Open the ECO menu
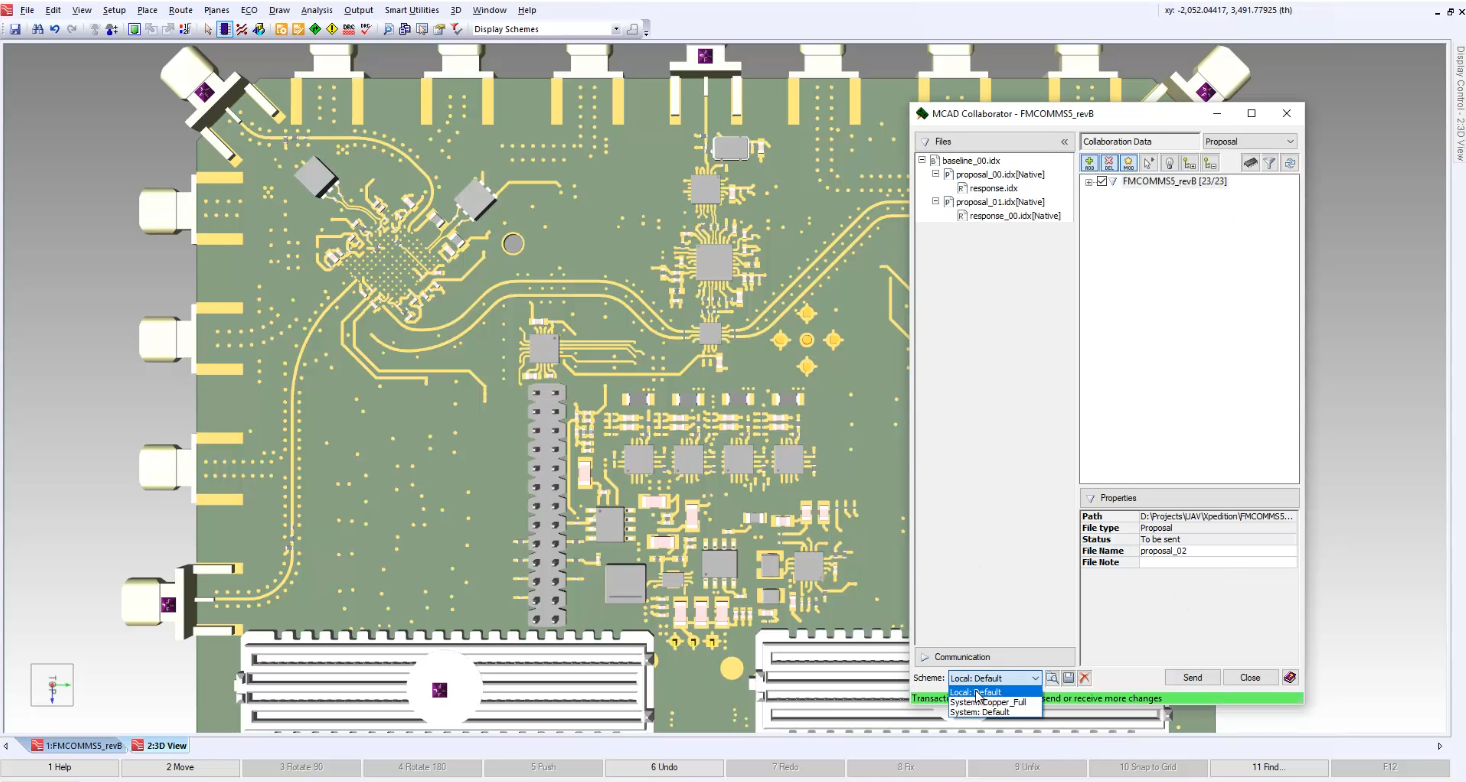1466x782 pixels. [248, 10]
